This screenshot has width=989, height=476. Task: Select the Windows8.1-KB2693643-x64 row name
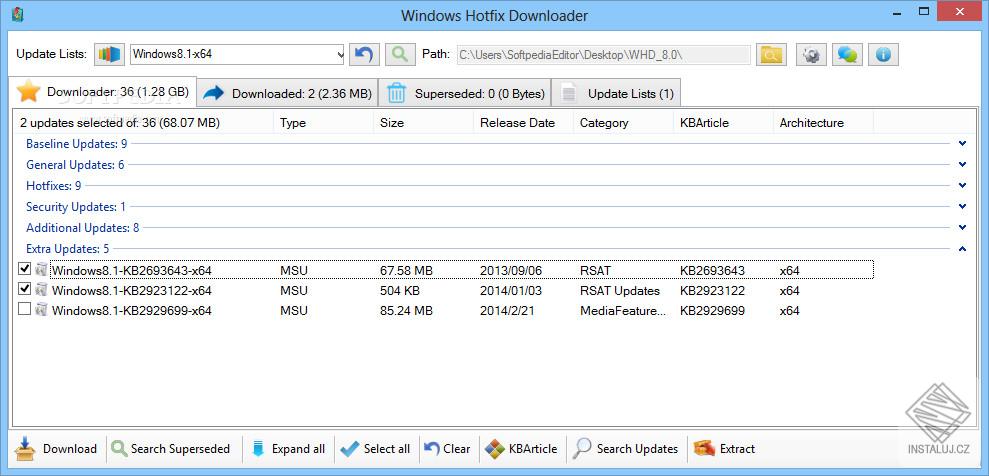pos(131,270)
